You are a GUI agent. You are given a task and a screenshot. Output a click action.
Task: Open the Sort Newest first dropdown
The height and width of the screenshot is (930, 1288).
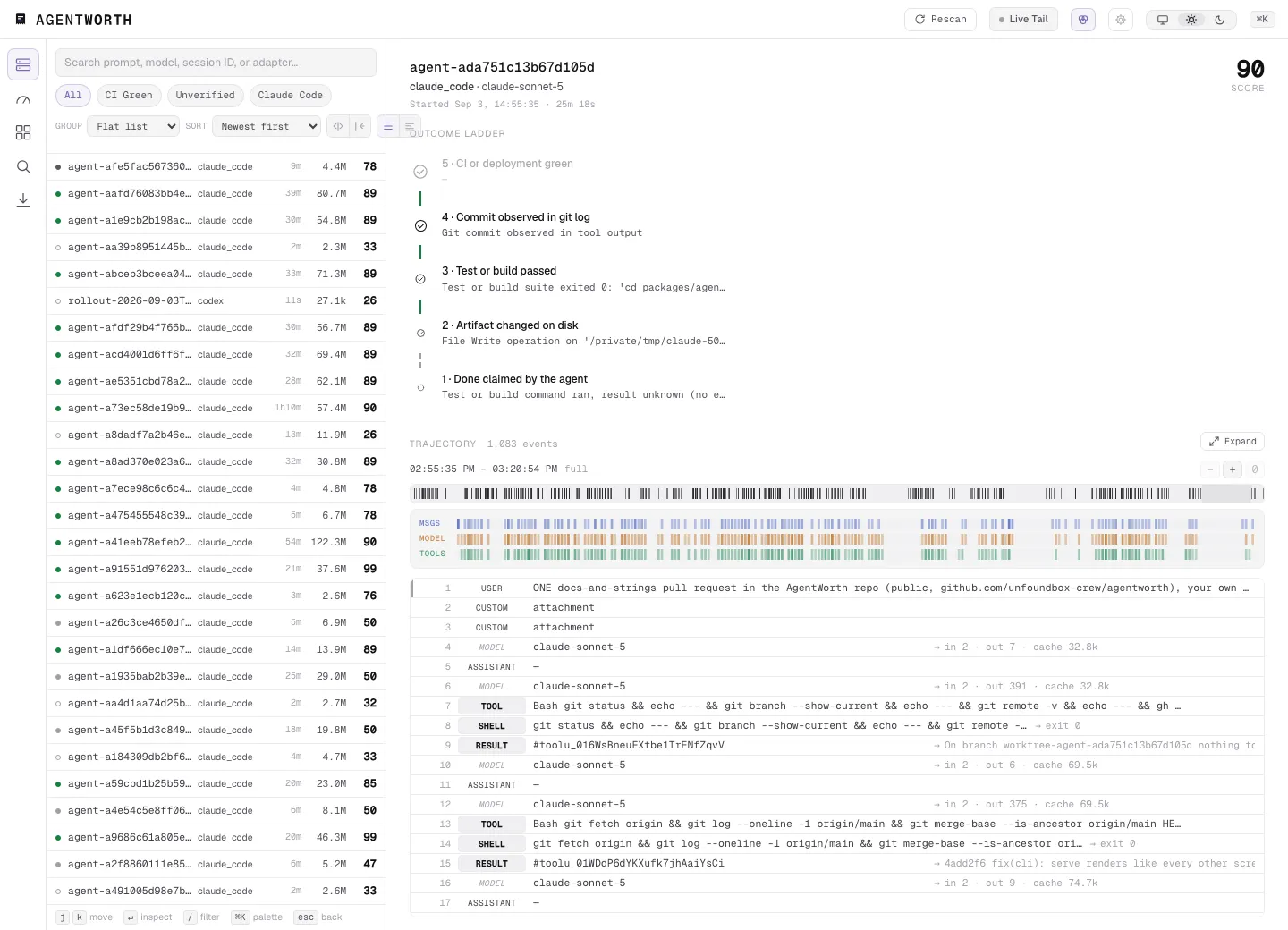pos(266,126)
